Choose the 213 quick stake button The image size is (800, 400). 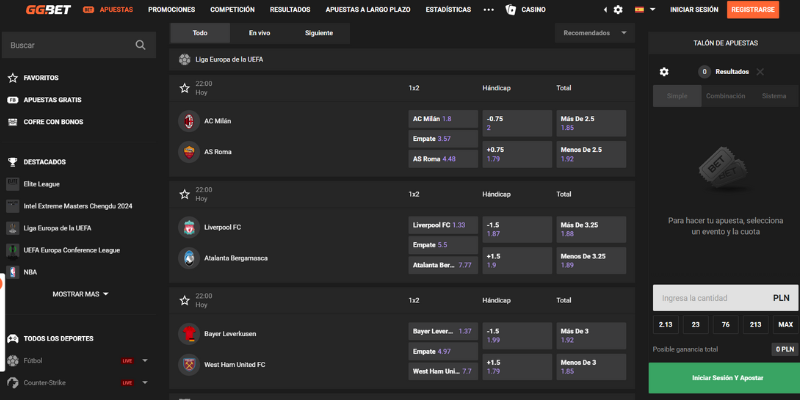point(756,324)
